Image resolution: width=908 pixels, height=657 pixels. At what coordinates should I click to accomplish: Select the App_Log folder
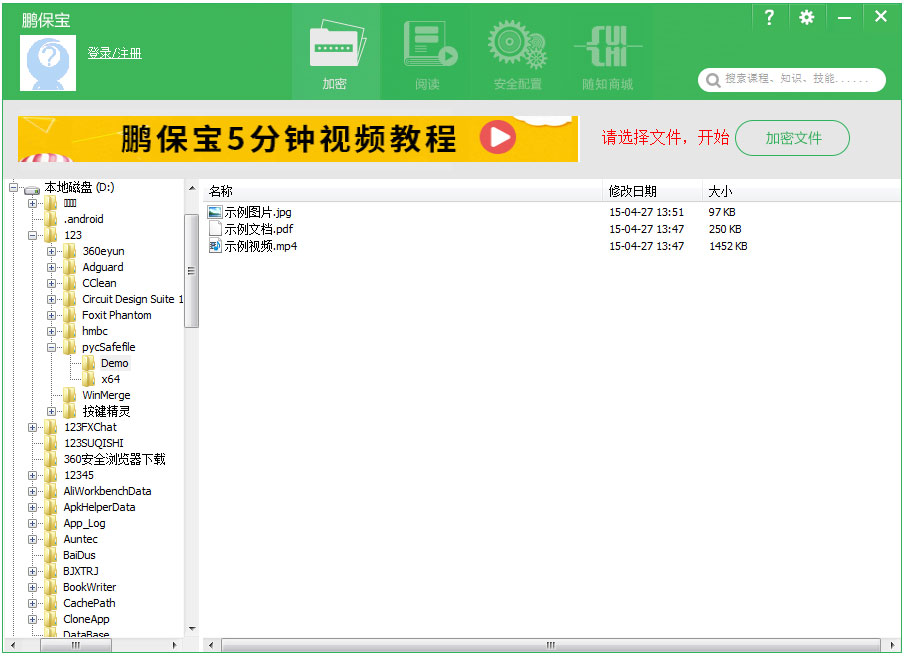coord(84,523)
